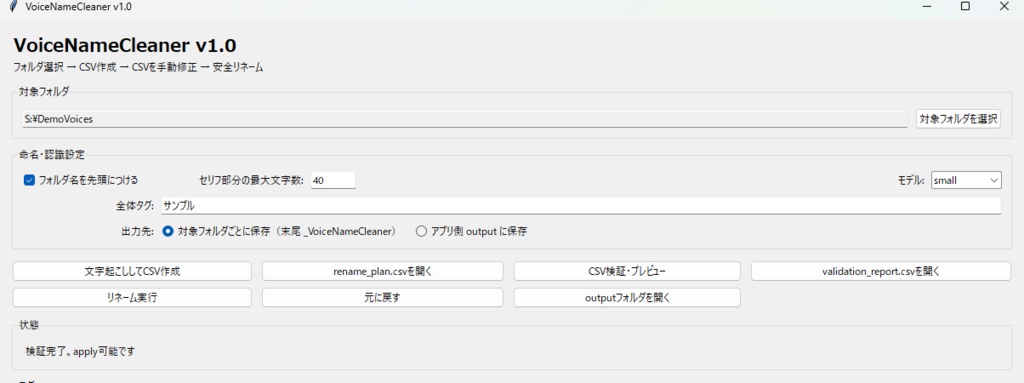Click the 検証完了 status message text
1024x383 pixels.
tap(80, 351)
